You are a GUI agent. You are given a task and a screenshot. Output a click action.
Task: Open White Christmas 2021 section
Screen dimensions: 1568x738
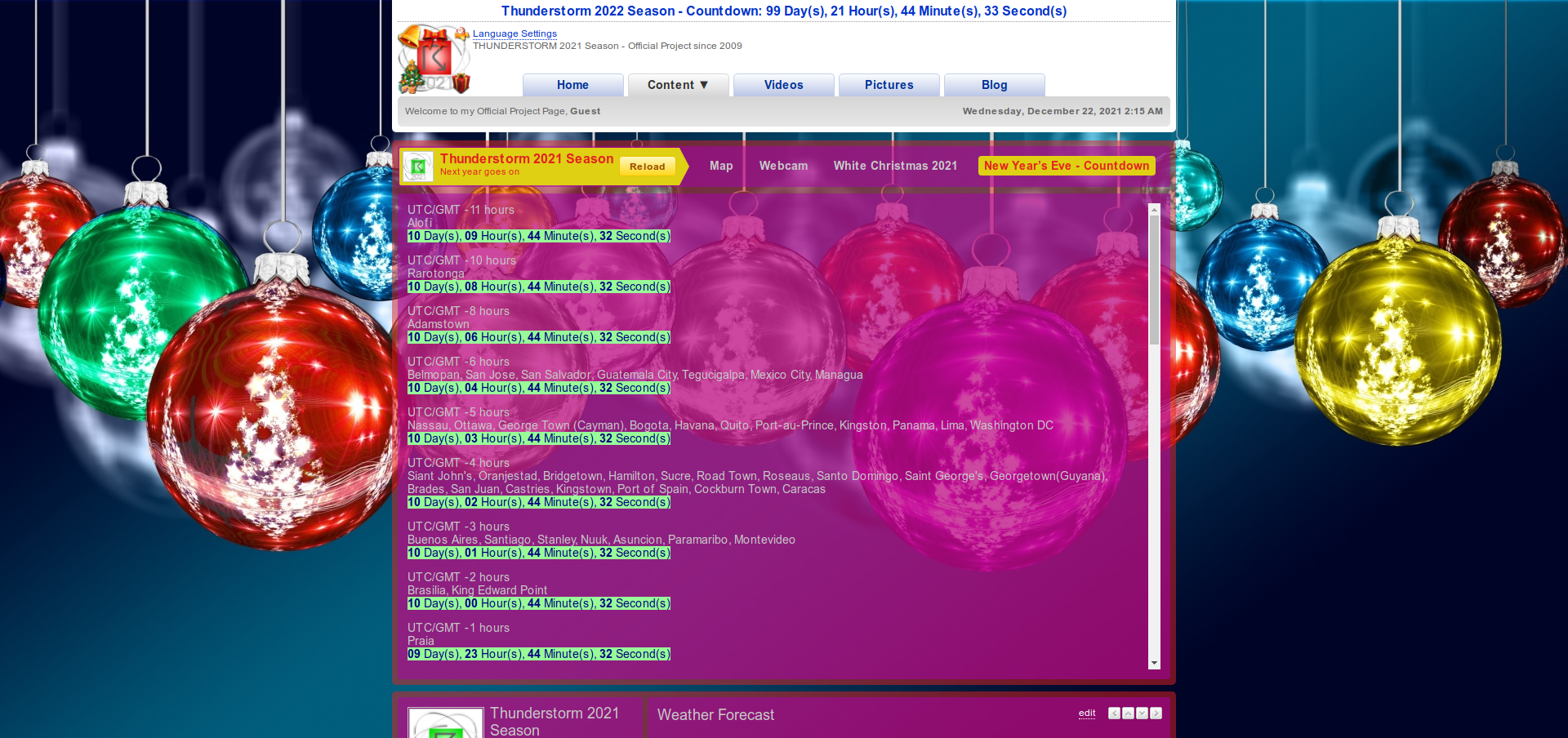click(x=895, y=166)
